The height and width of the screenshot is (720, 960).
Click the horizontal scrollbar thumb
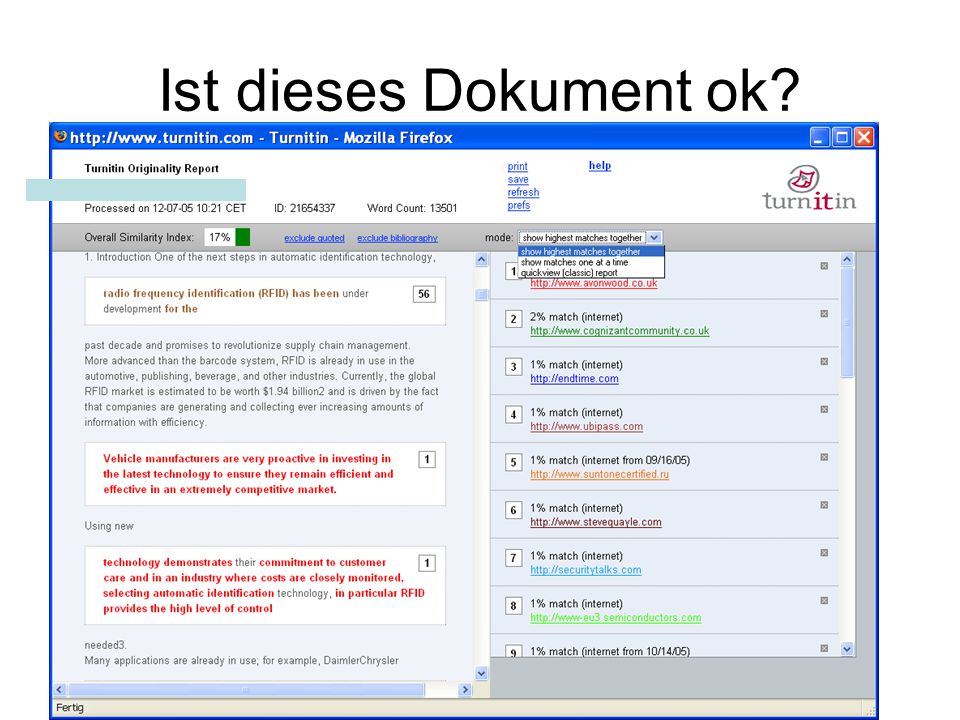click(x=246, y=689)
